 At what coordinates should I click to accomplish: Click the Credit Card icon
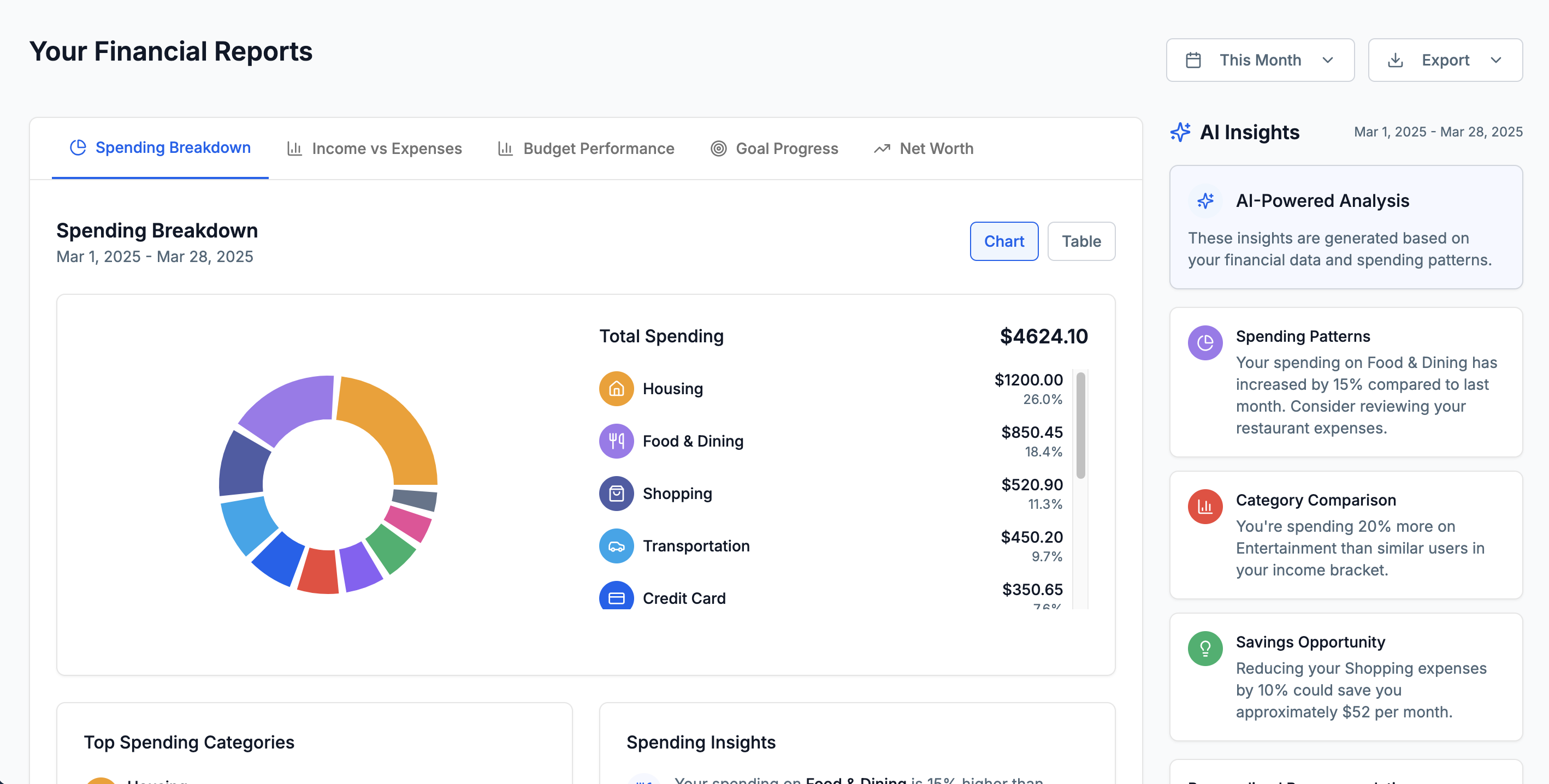pyautogui.click(x=616, y=598)
